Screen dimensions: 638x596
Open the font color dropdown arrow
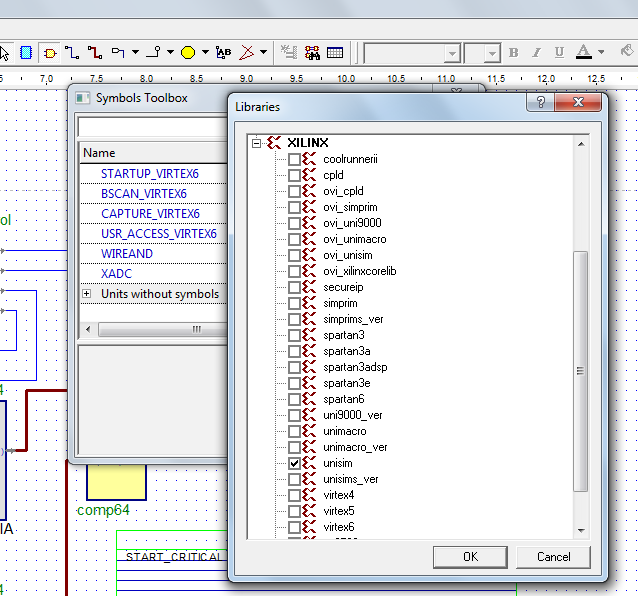pos(601,52)
